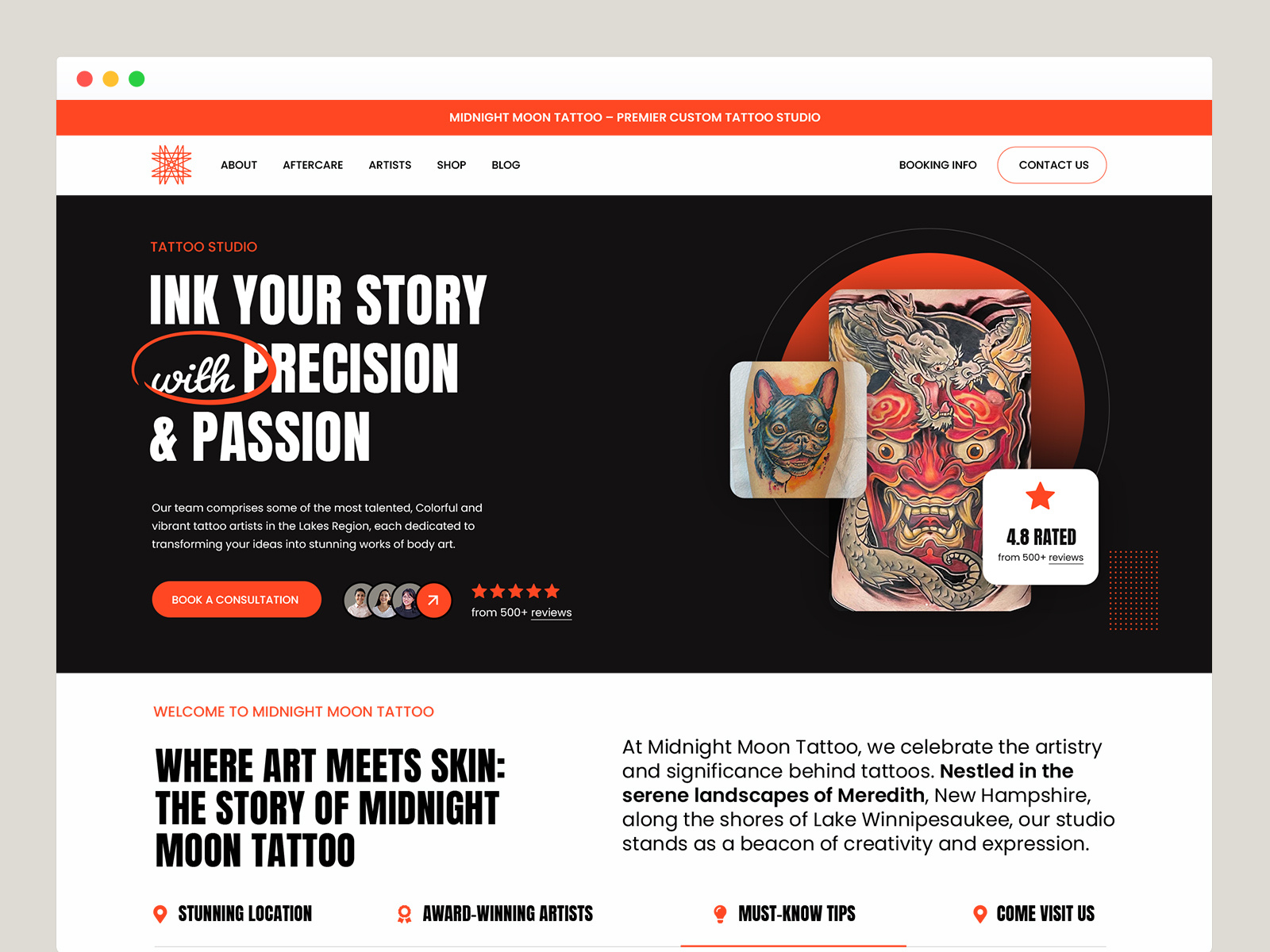Visit the Blog section

point(506,165)
